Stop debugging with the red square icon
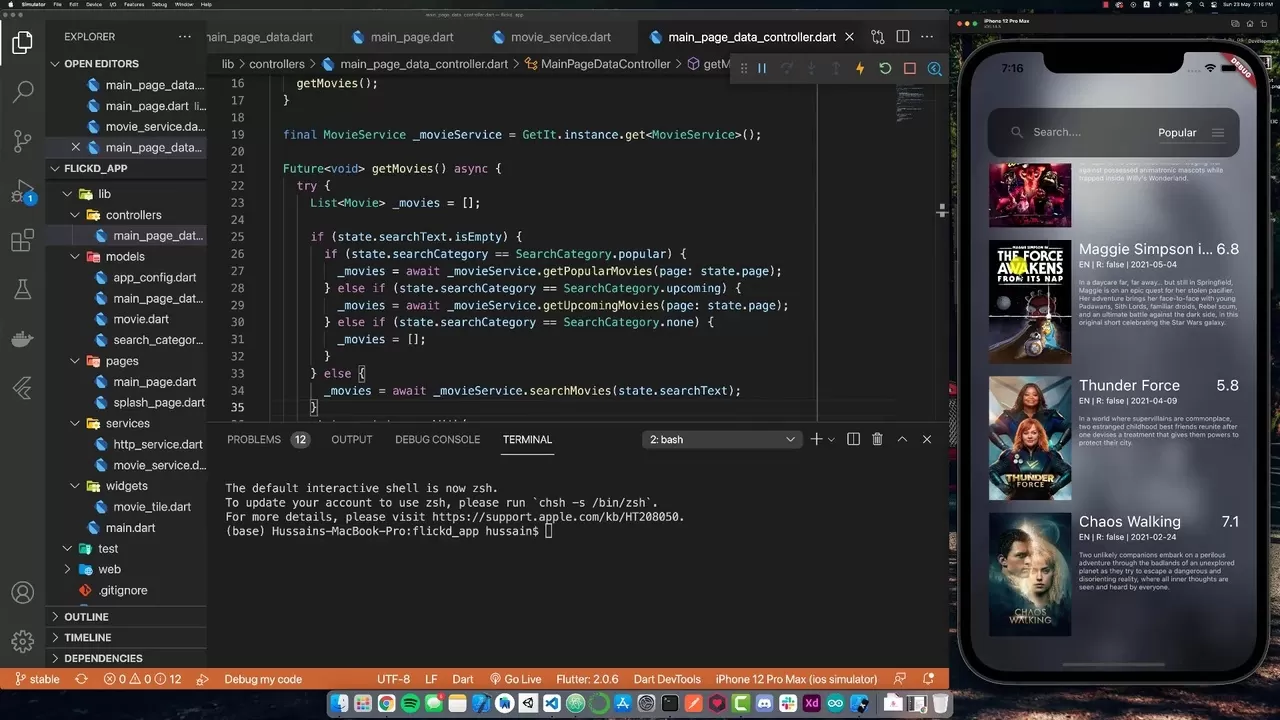The image size is (1280, 720). (911, 67)
